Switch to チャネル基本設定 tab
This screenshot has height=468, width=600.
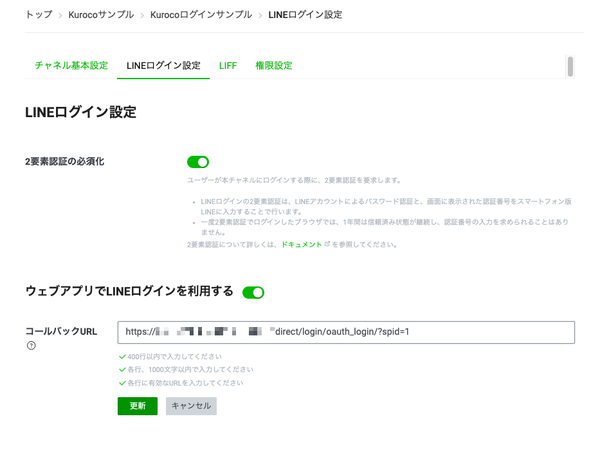72,65
